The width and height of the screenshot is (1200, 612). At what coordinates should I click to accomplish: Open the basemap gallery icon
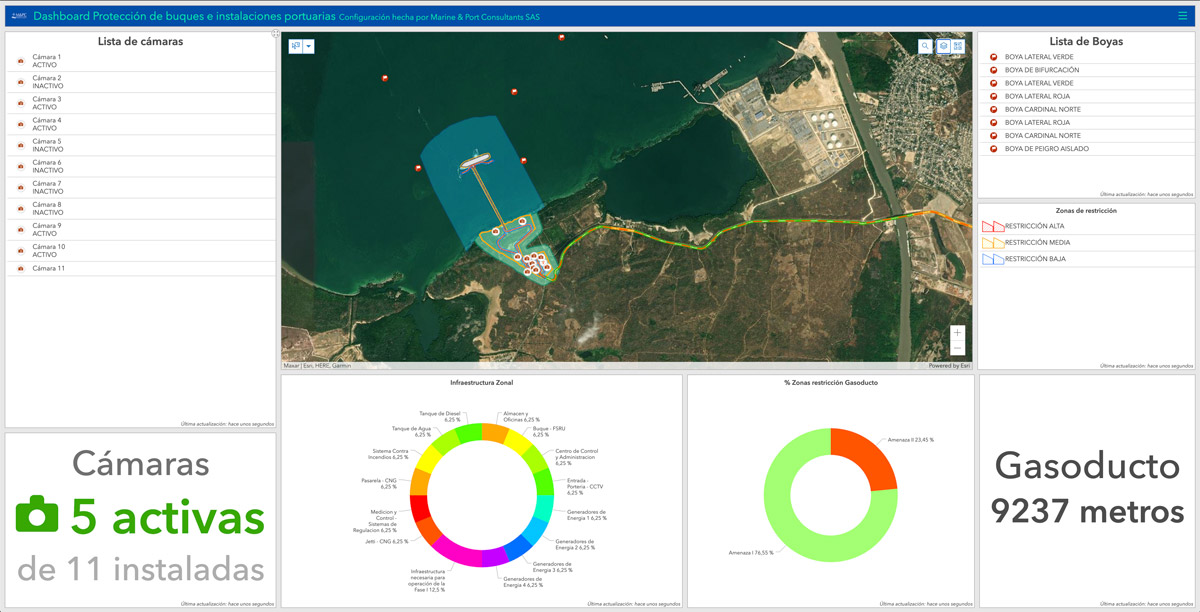pos(958,46)
